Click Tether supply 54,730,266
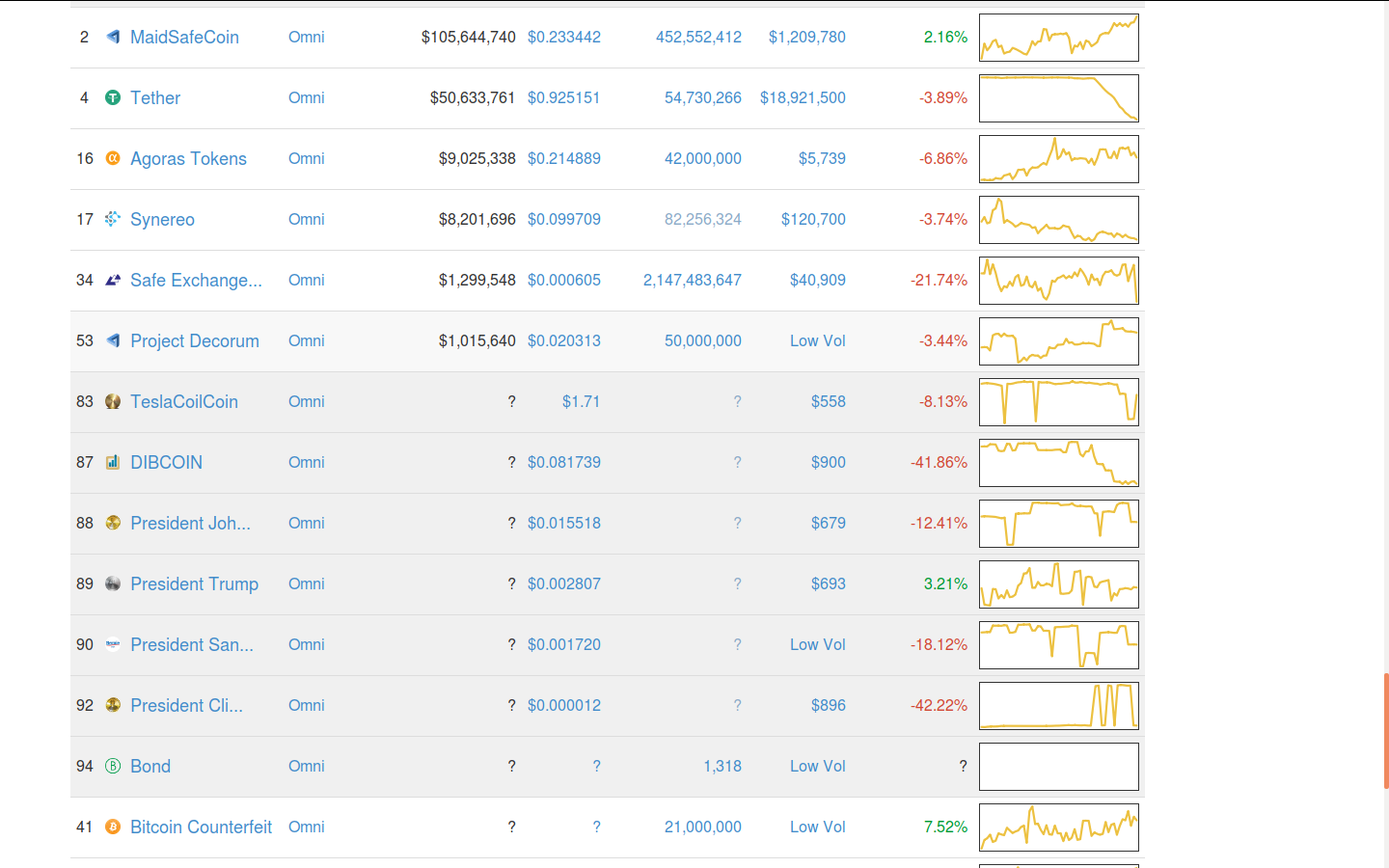The height and width of the screenshot is (868, 1389). click(703, 97)
